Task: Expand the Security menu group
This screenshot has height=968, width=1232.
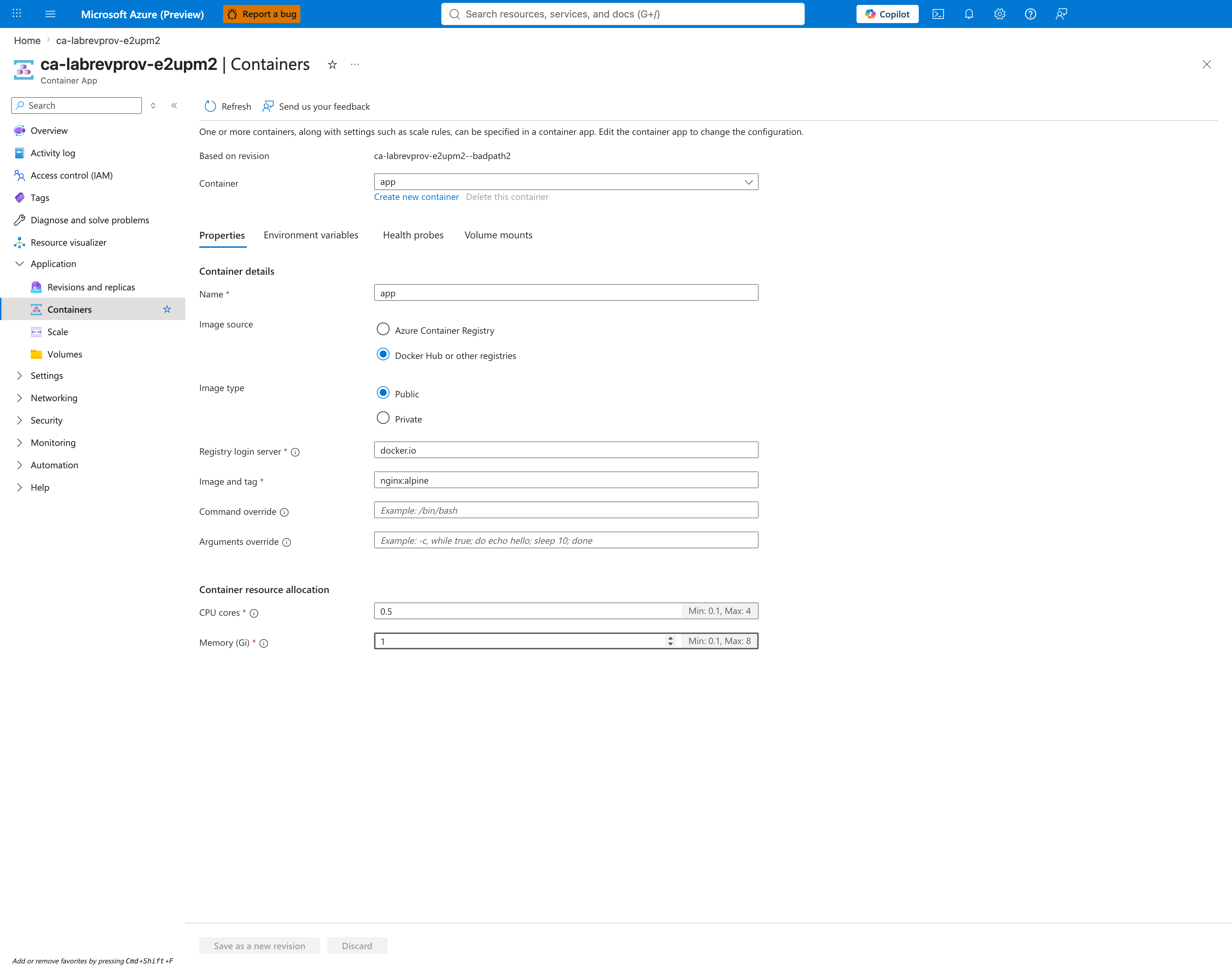Action: coord(19,420)
